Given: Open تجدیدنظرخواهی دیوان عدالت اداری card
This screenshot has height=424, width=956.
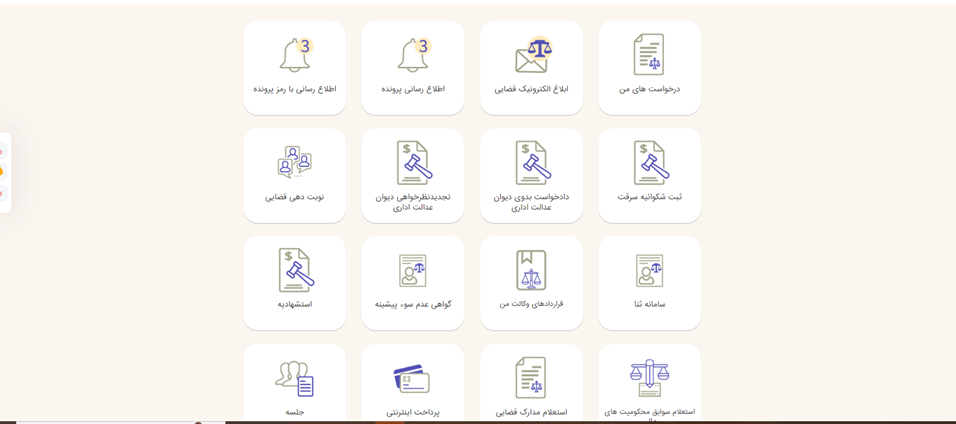Looking at the screenshot, I should 413,176.
